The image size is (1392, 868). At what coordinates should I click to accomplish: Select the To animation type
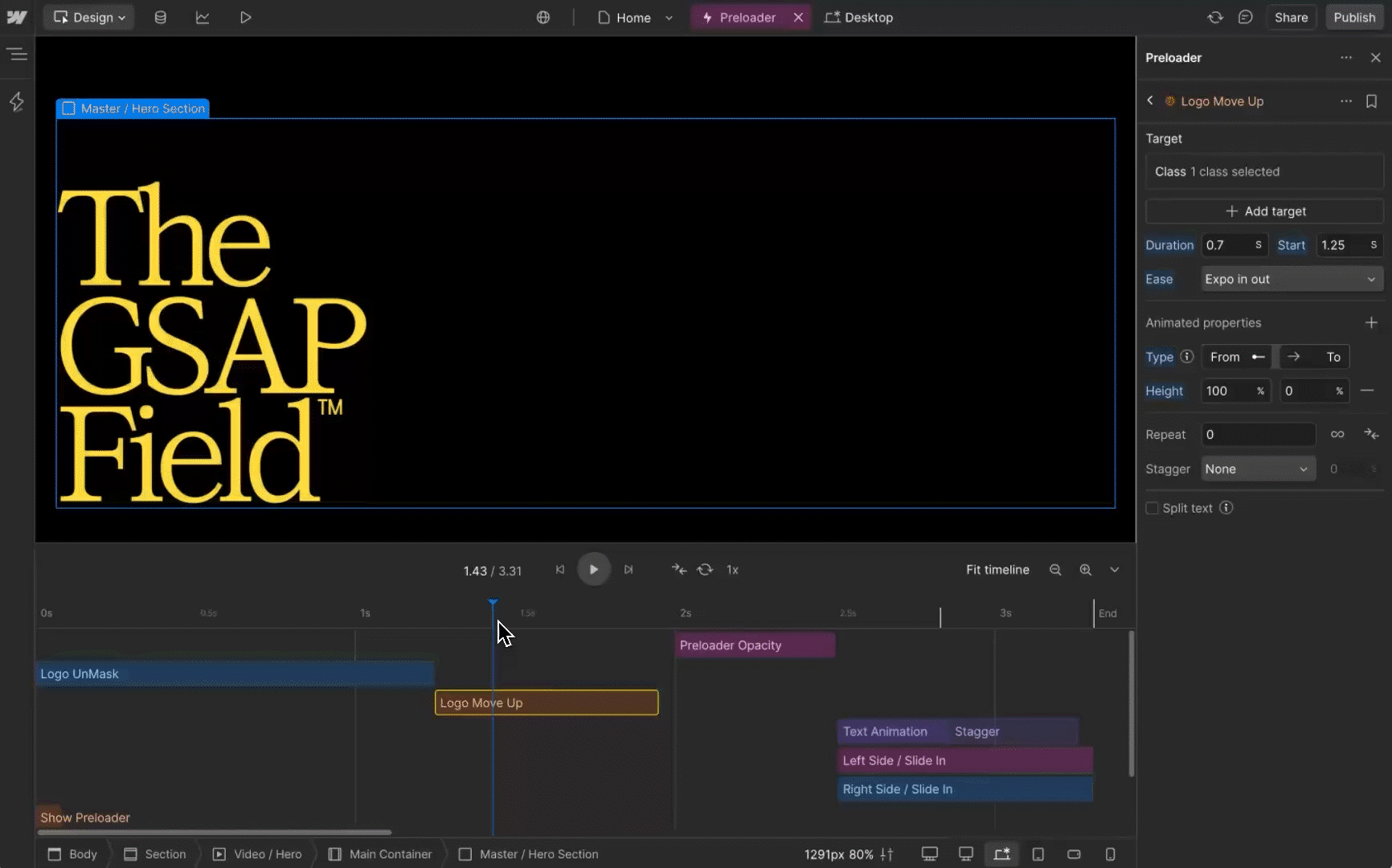1314,357
